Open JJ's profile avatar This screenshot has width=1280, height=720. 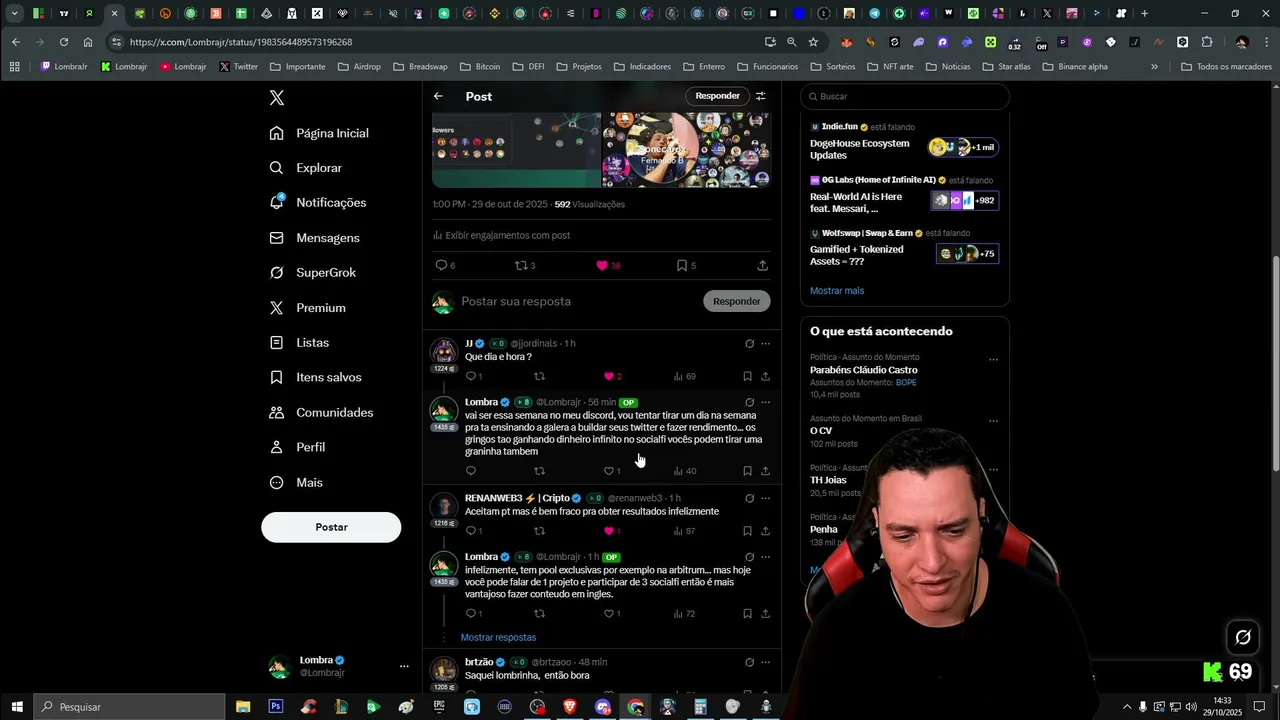[x=444, y=352]
